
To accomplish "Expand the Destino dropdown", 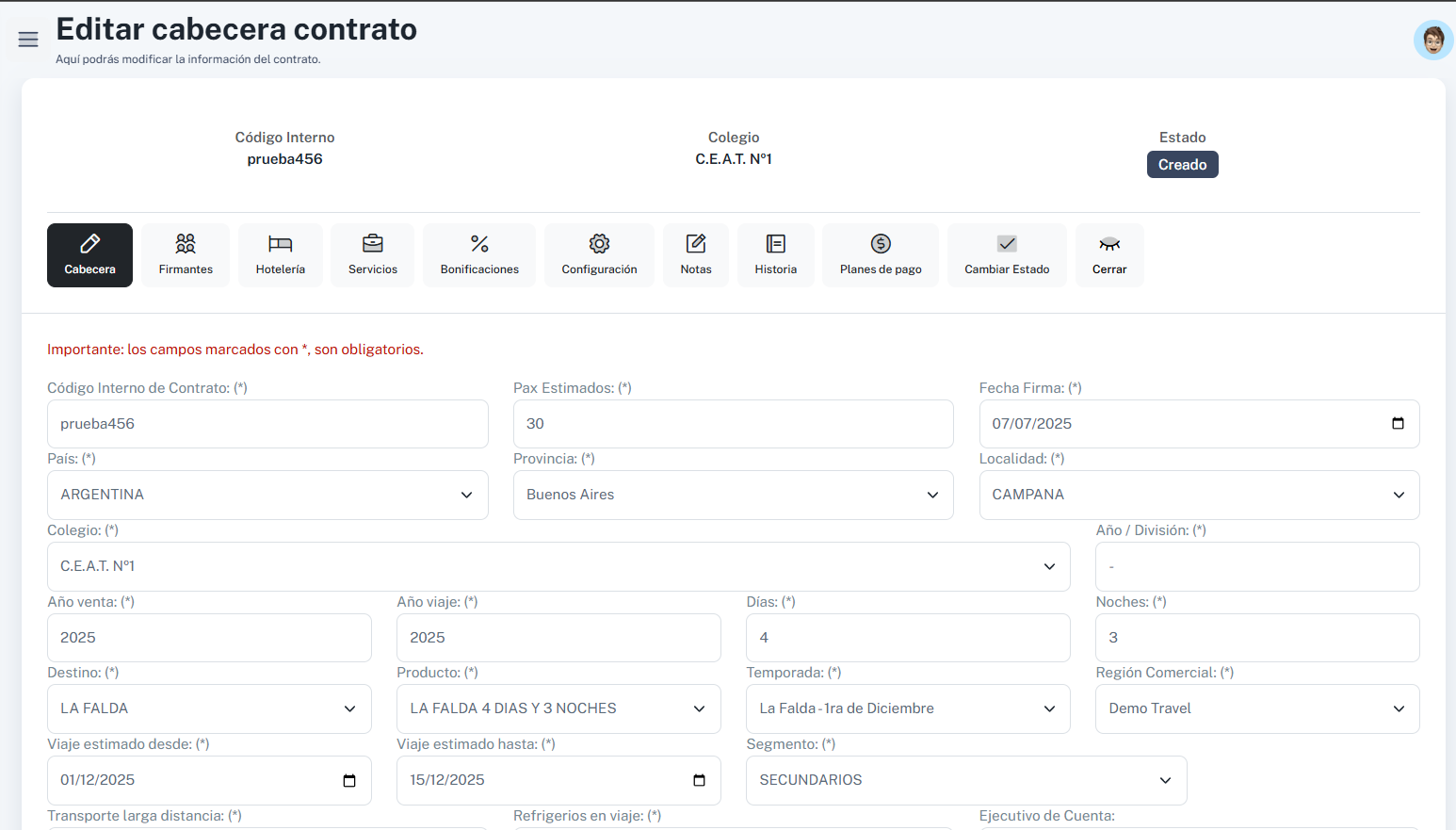I will (209, 708).
